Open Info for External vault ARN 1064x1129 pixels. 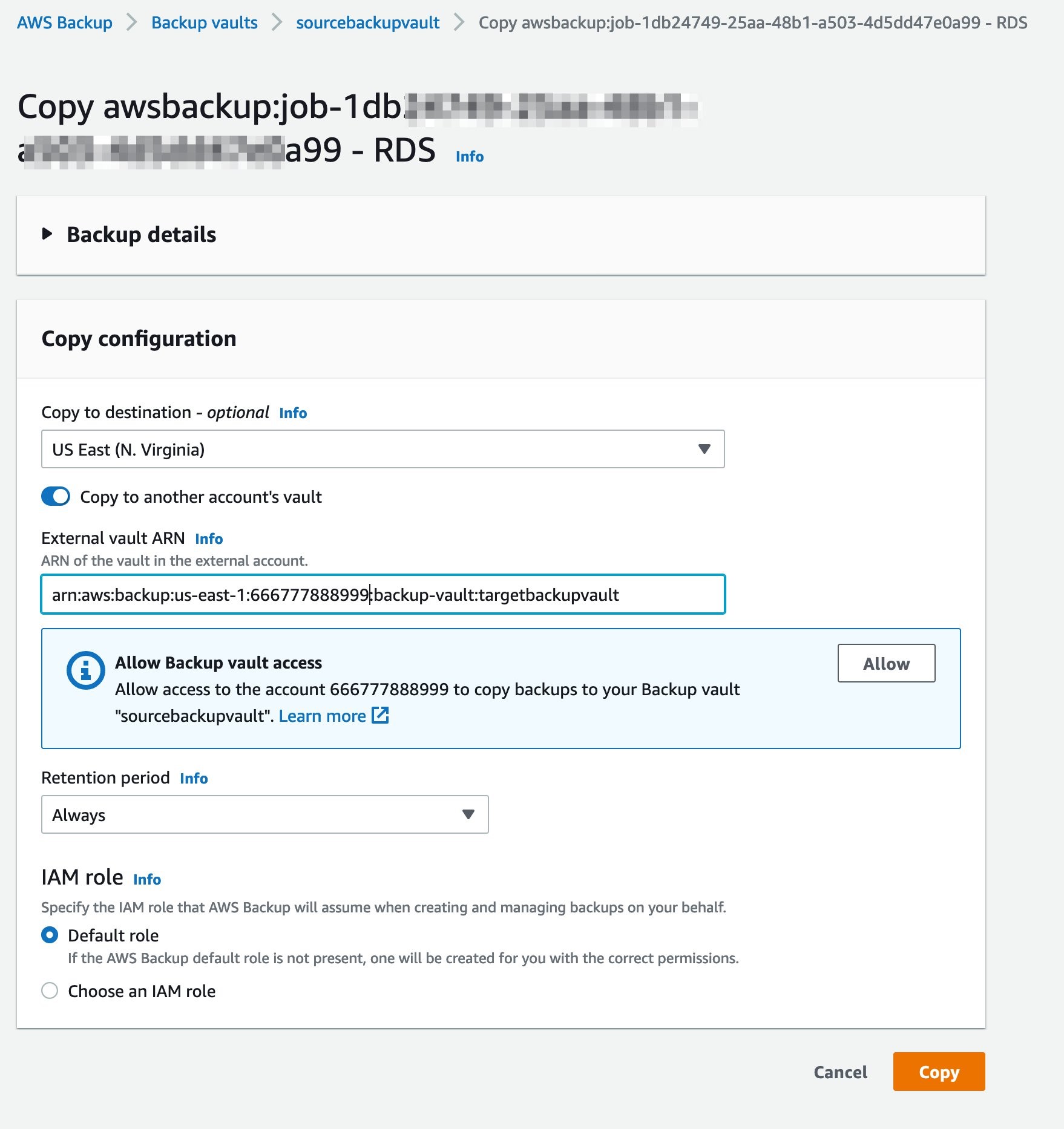pos(209,539)
